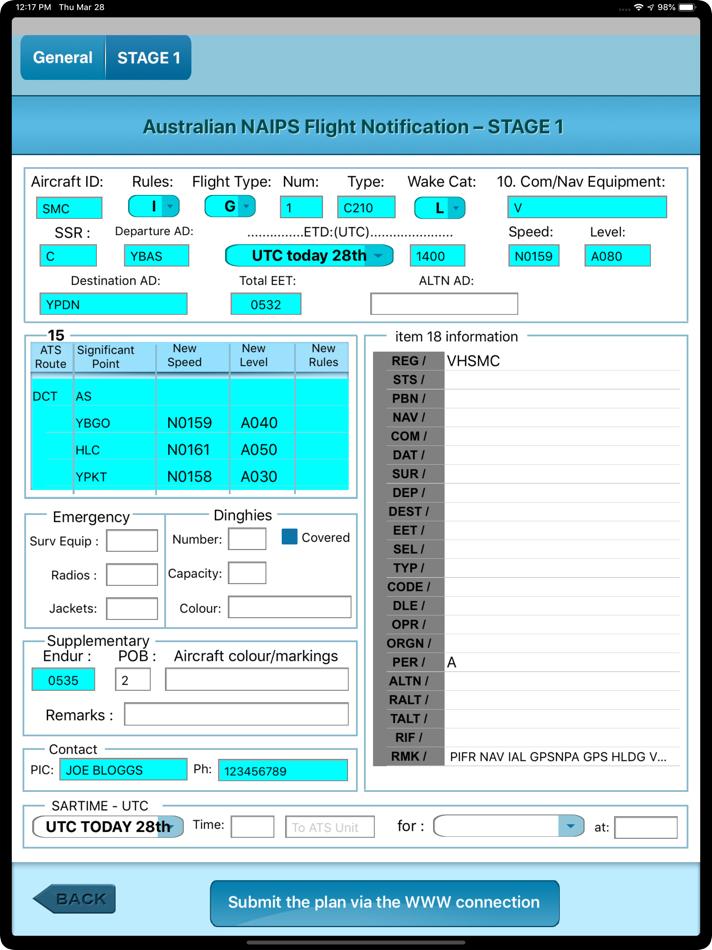Screen dimensions: 712x950
Task: Switch to the STAGE 1 tab
Action: point(148,58)
